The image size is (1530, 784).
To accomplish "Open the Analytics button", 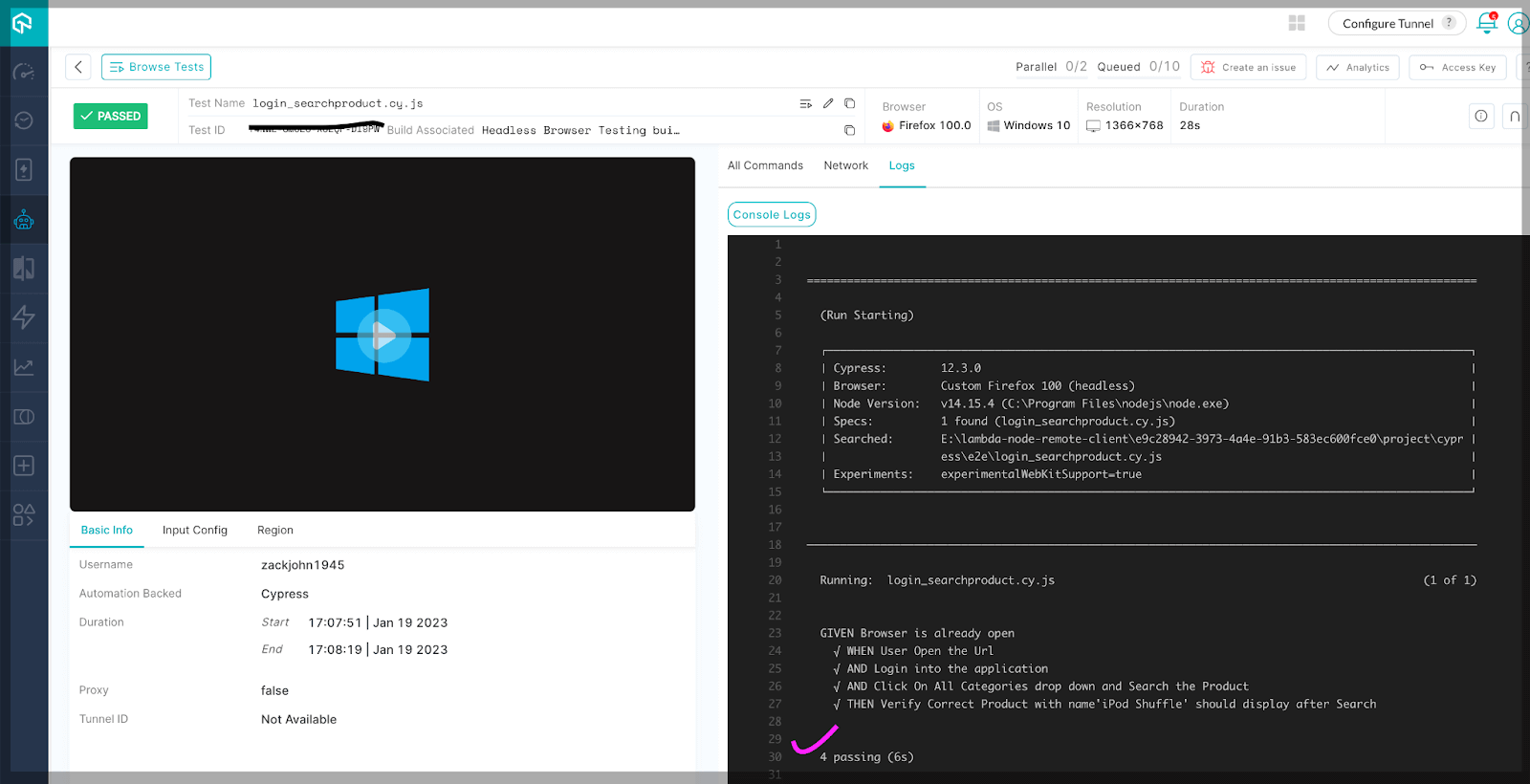I will point(1358,67).
